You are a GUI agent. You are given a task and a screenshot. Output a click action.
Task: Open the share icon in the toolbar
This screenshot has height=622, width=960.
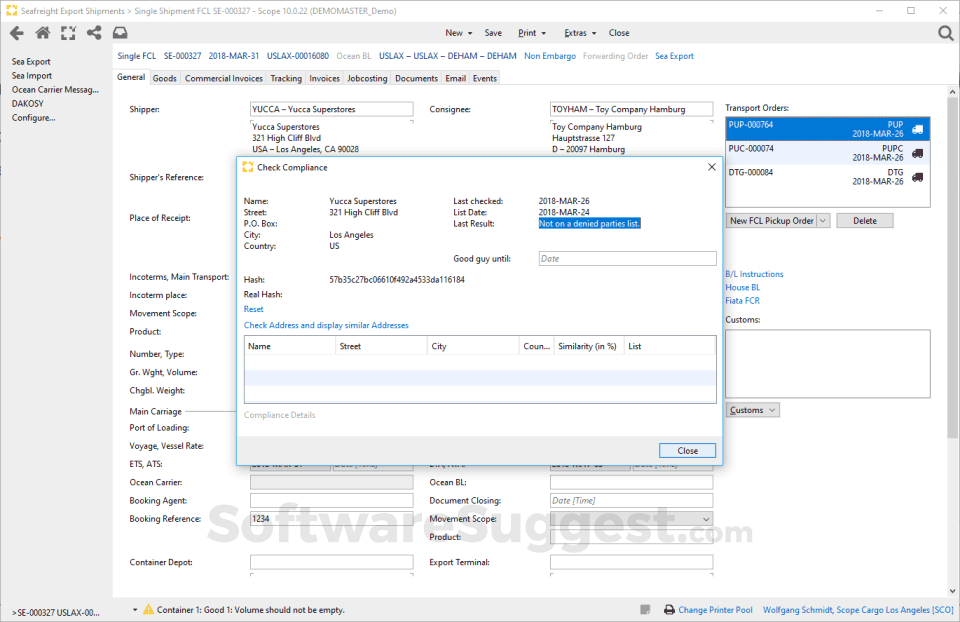tap(94, 32)
